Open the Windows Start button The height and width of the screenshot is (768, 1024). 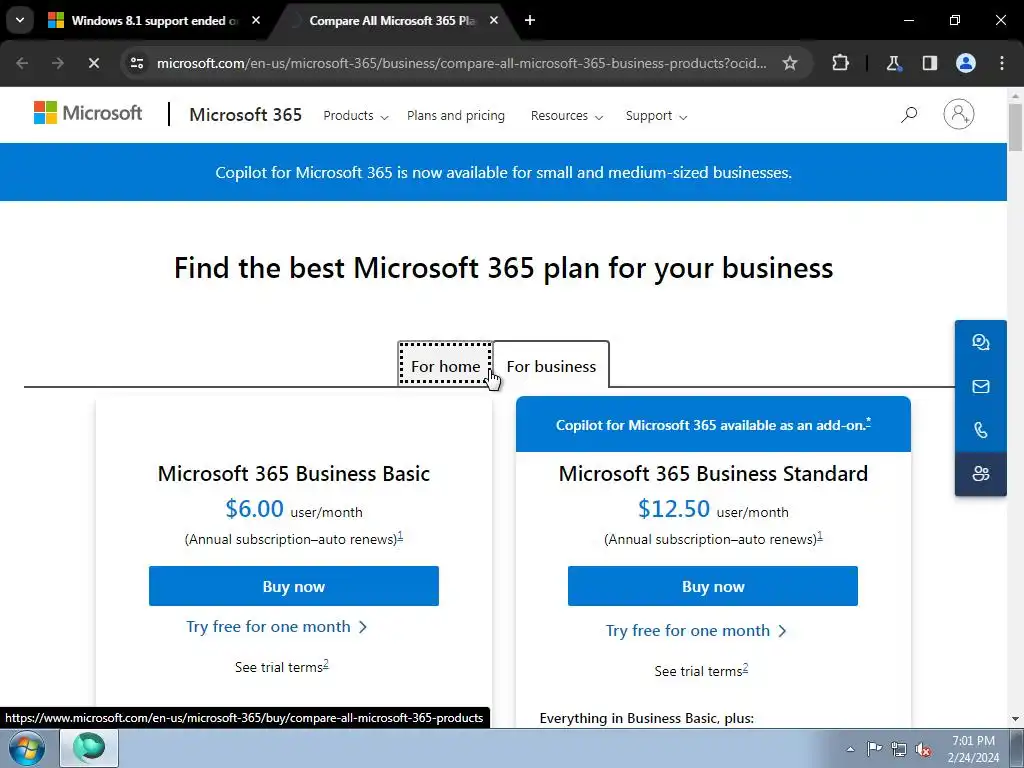pyautogui.click(x=27, y=748)
